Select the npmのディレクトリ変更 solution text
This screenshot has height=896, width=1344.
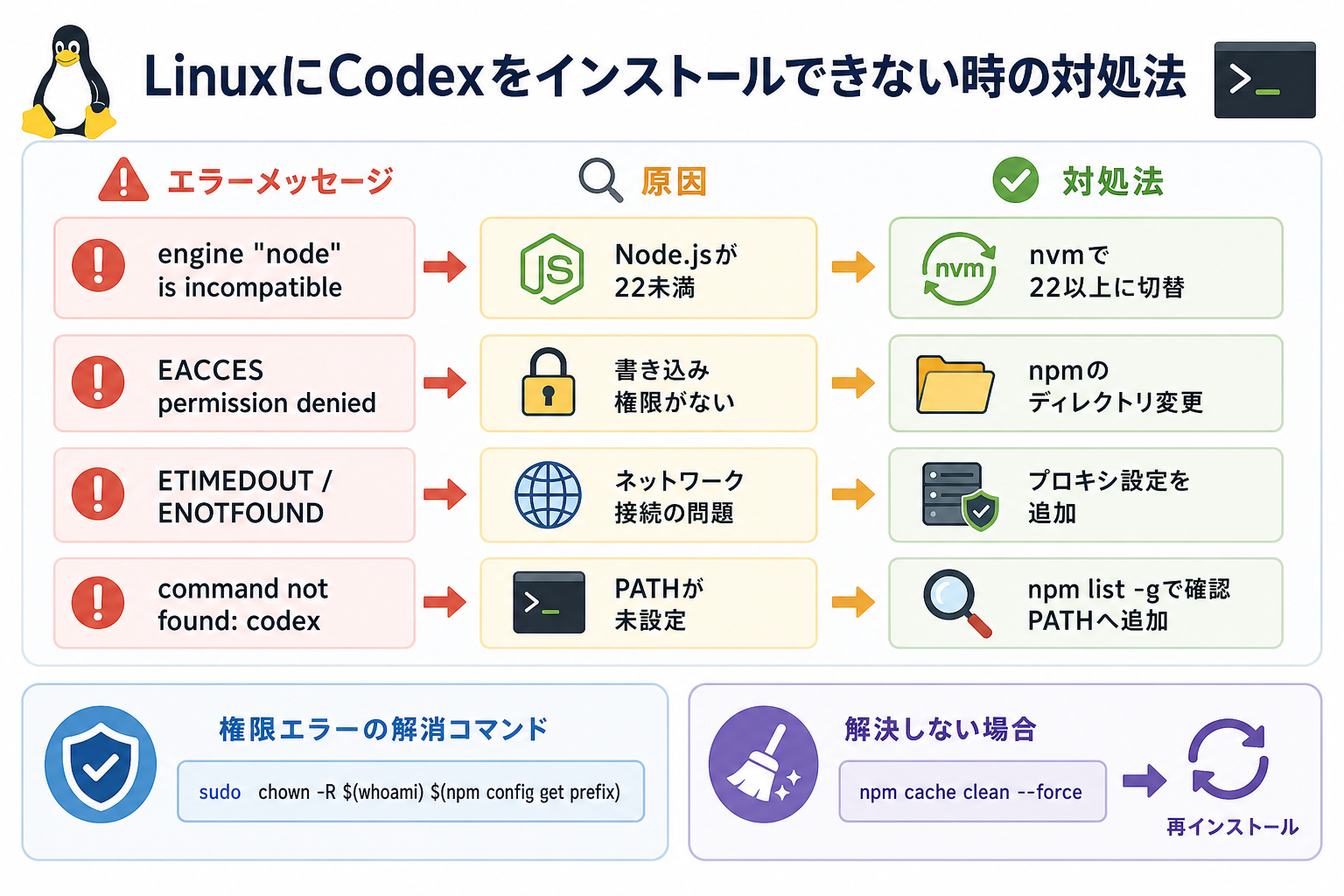(x=1116, y=386)
